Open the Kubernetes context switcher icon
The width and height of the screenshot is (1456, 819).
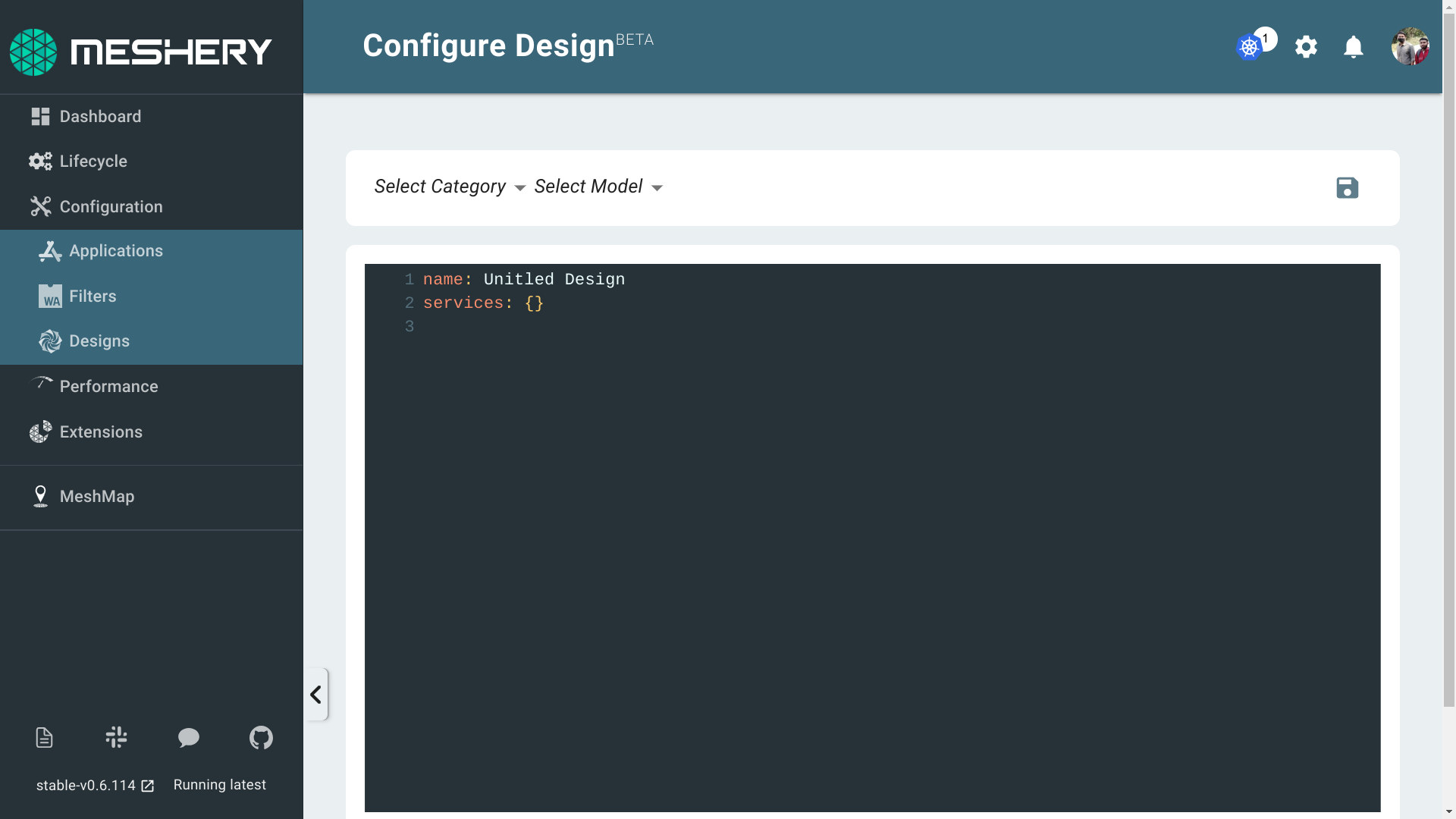[1249, 47]
